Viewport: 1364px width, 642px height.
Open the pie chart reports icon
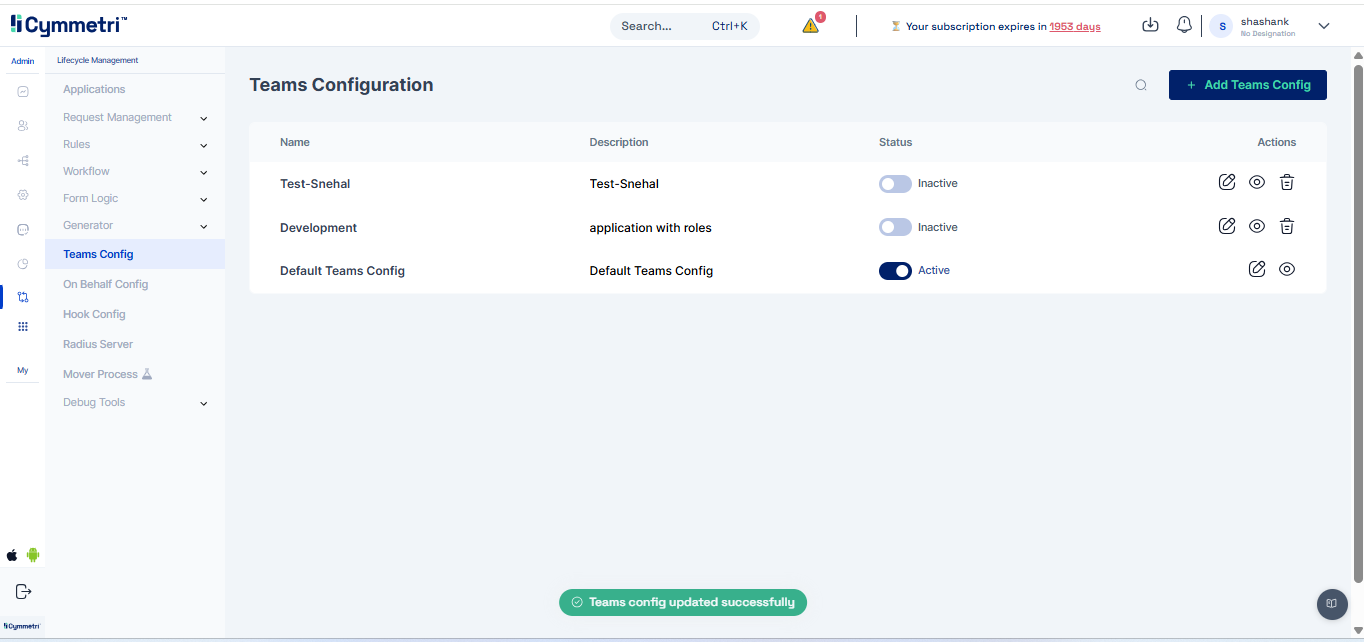click(x=23, y=263)
